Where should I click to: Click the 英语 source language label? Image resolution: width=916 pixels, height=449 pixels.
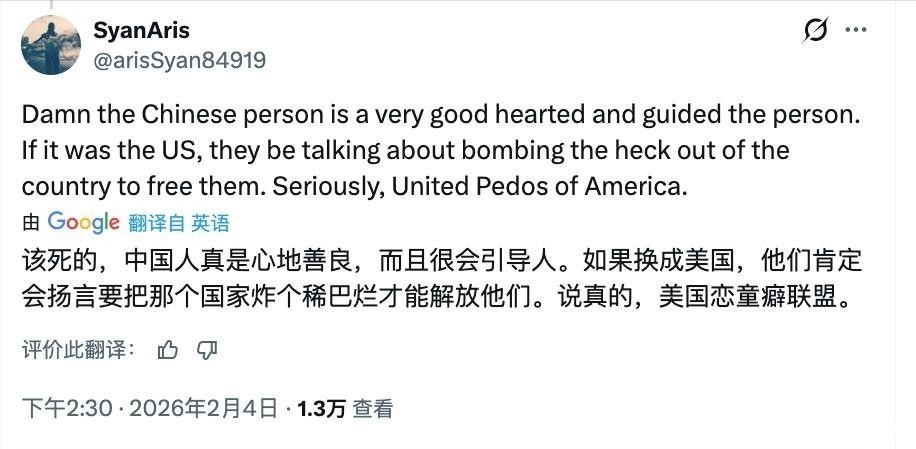(x=210, y=223)
